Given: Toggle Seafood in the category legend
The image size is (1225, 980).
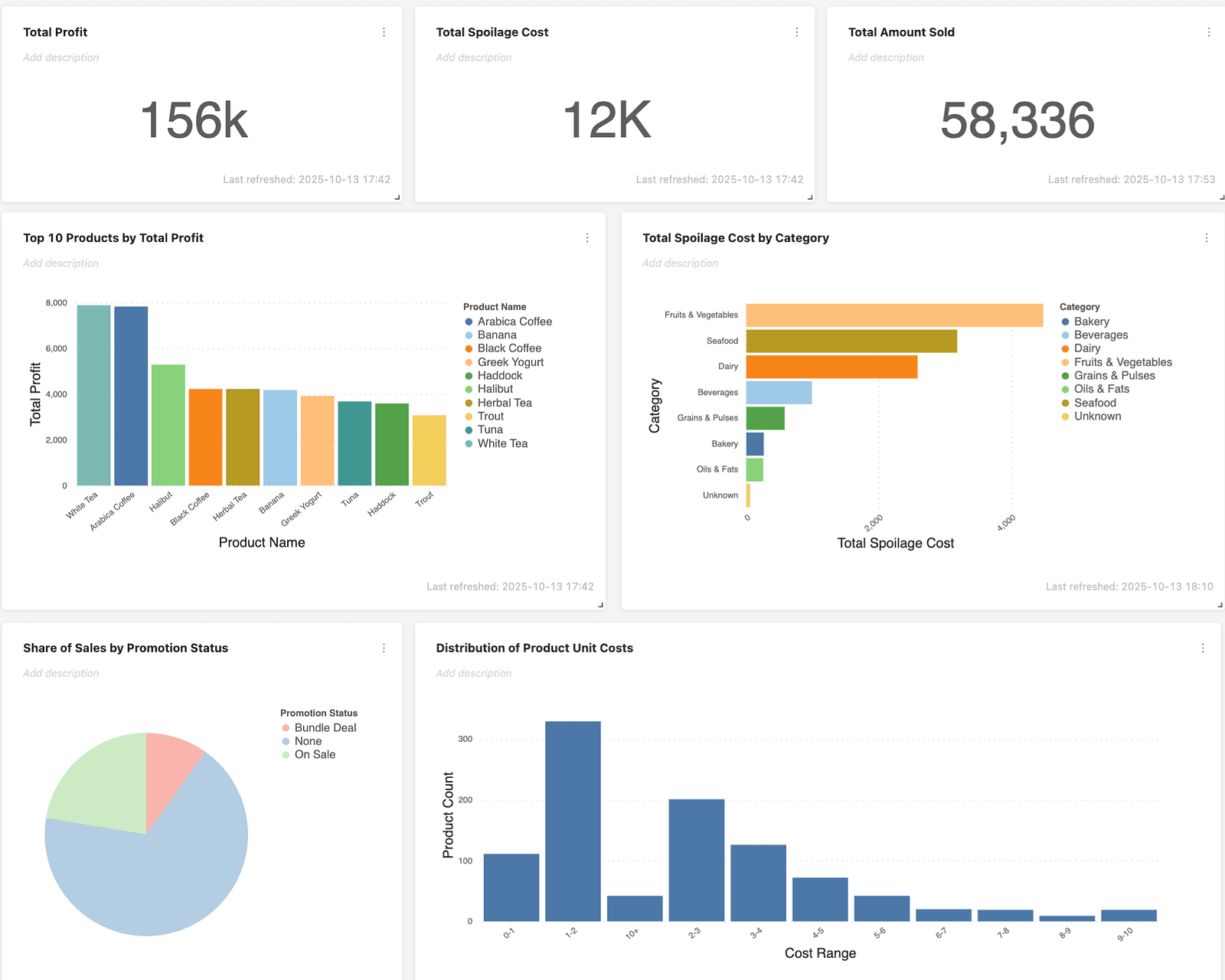Looking at the screenshot, I should (1094, 403).
